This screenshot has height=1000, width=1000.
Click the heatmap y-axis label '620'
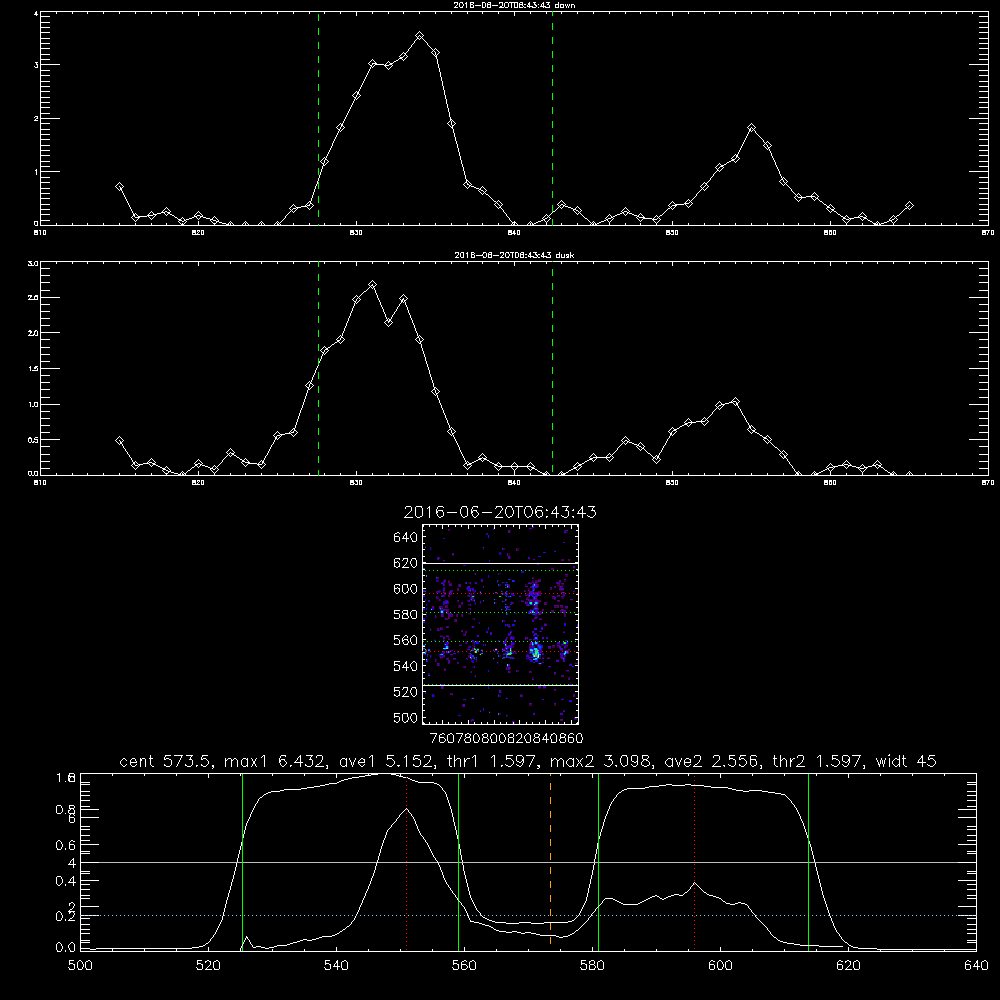[405, 563]
